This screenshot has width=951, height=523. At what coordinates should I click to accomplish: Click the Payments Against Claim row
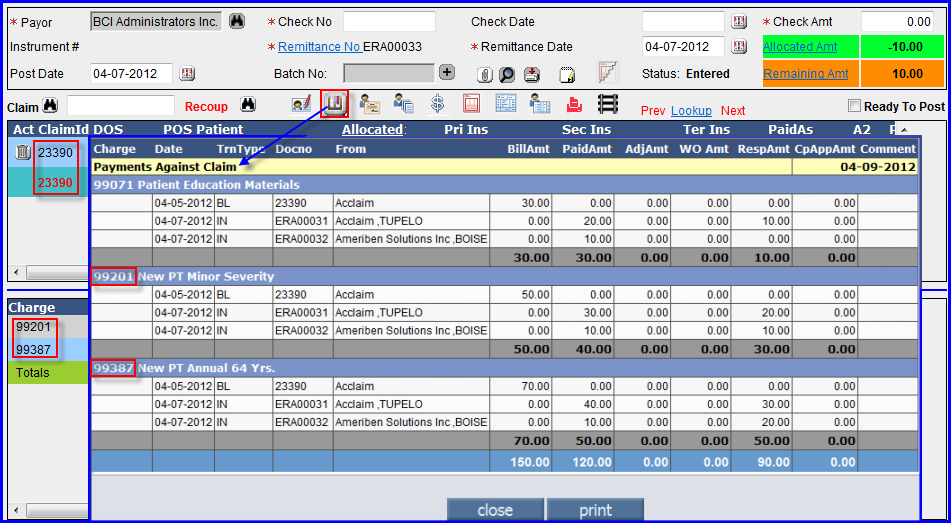[x=442, y=167]
